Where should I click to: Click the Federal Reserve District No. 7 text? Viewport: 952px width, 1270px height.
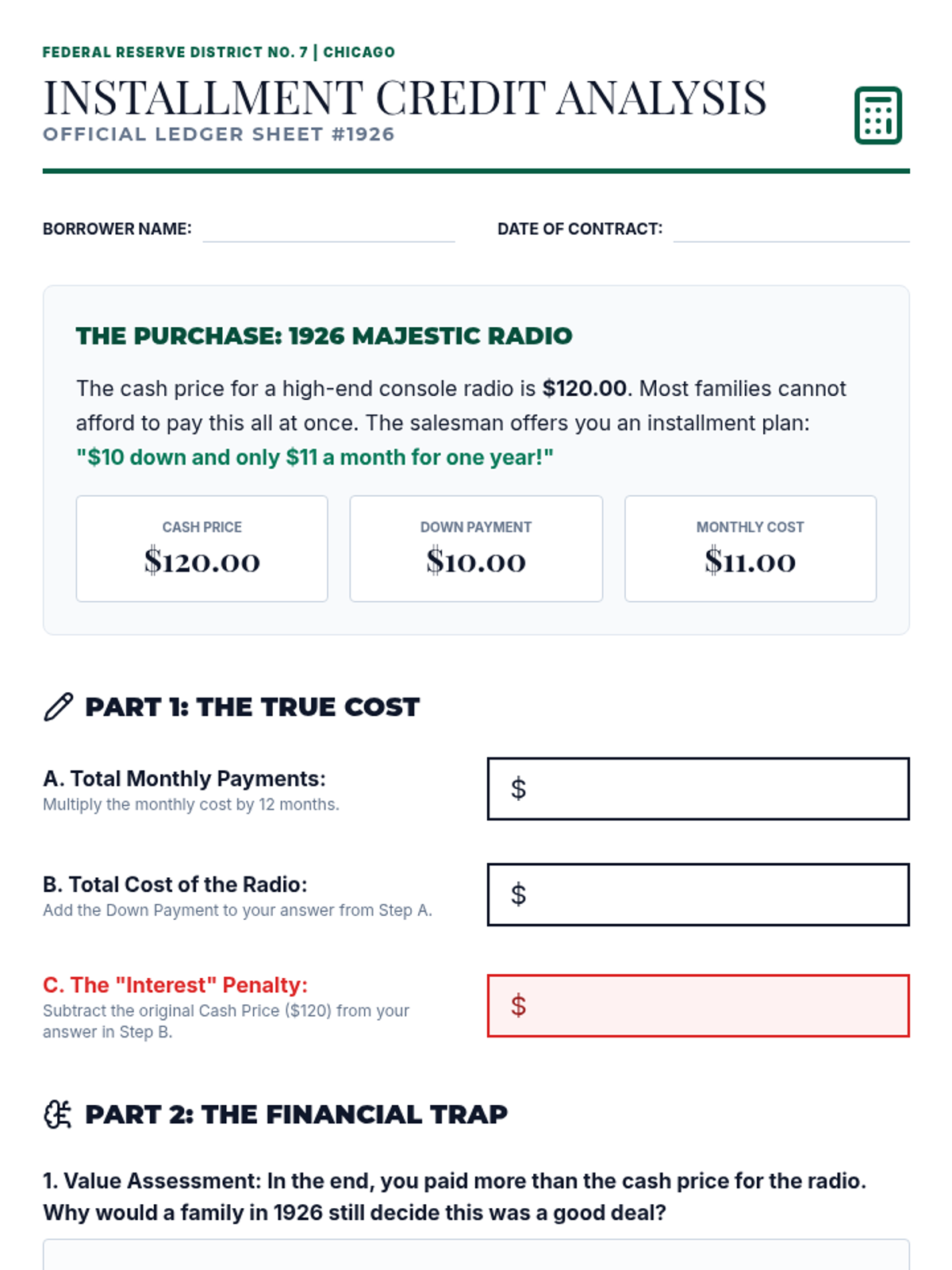point(175,52)
